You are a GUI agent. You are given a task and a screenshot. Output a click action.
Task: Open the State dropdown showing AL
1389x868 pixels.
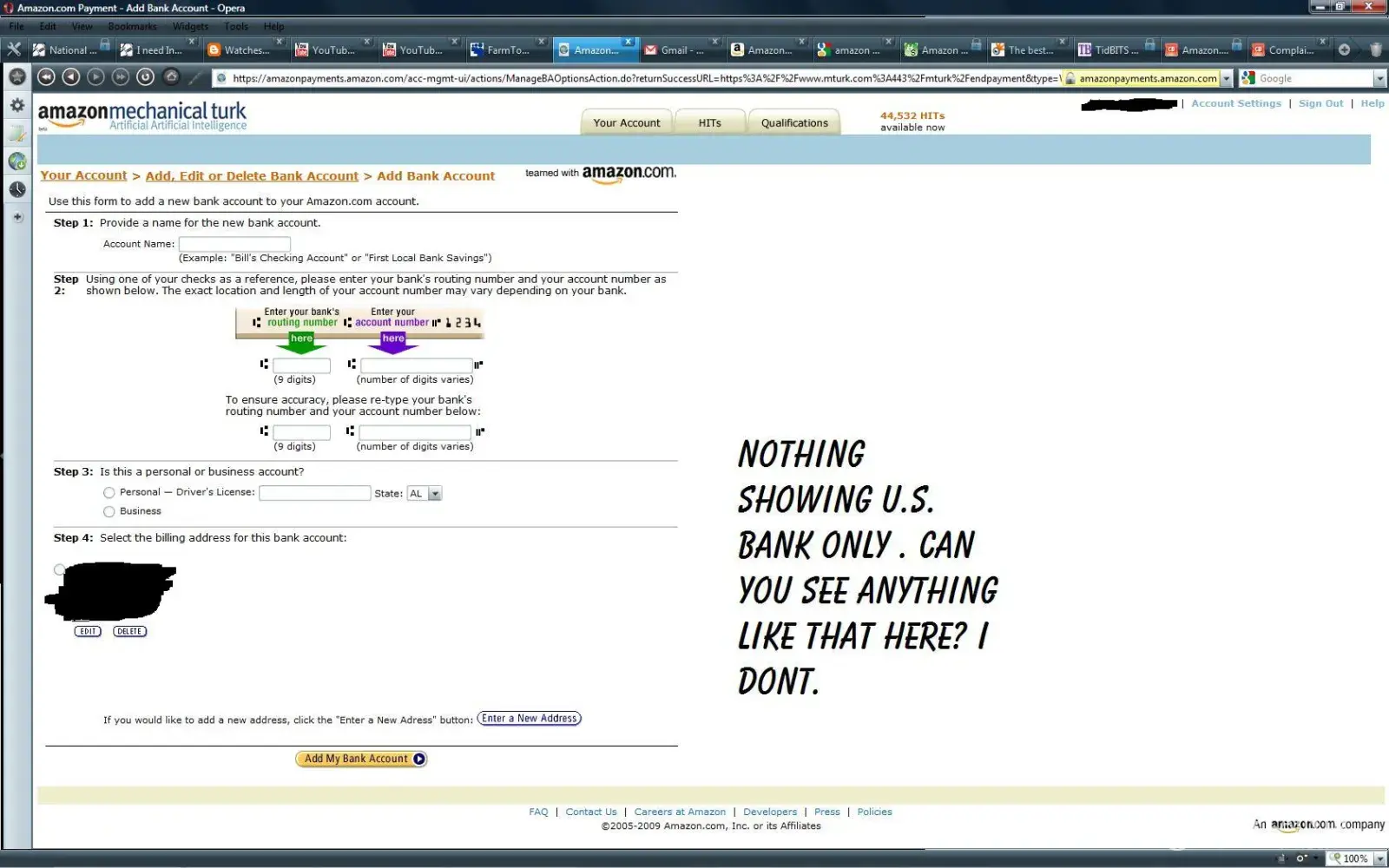pos(425,494)
